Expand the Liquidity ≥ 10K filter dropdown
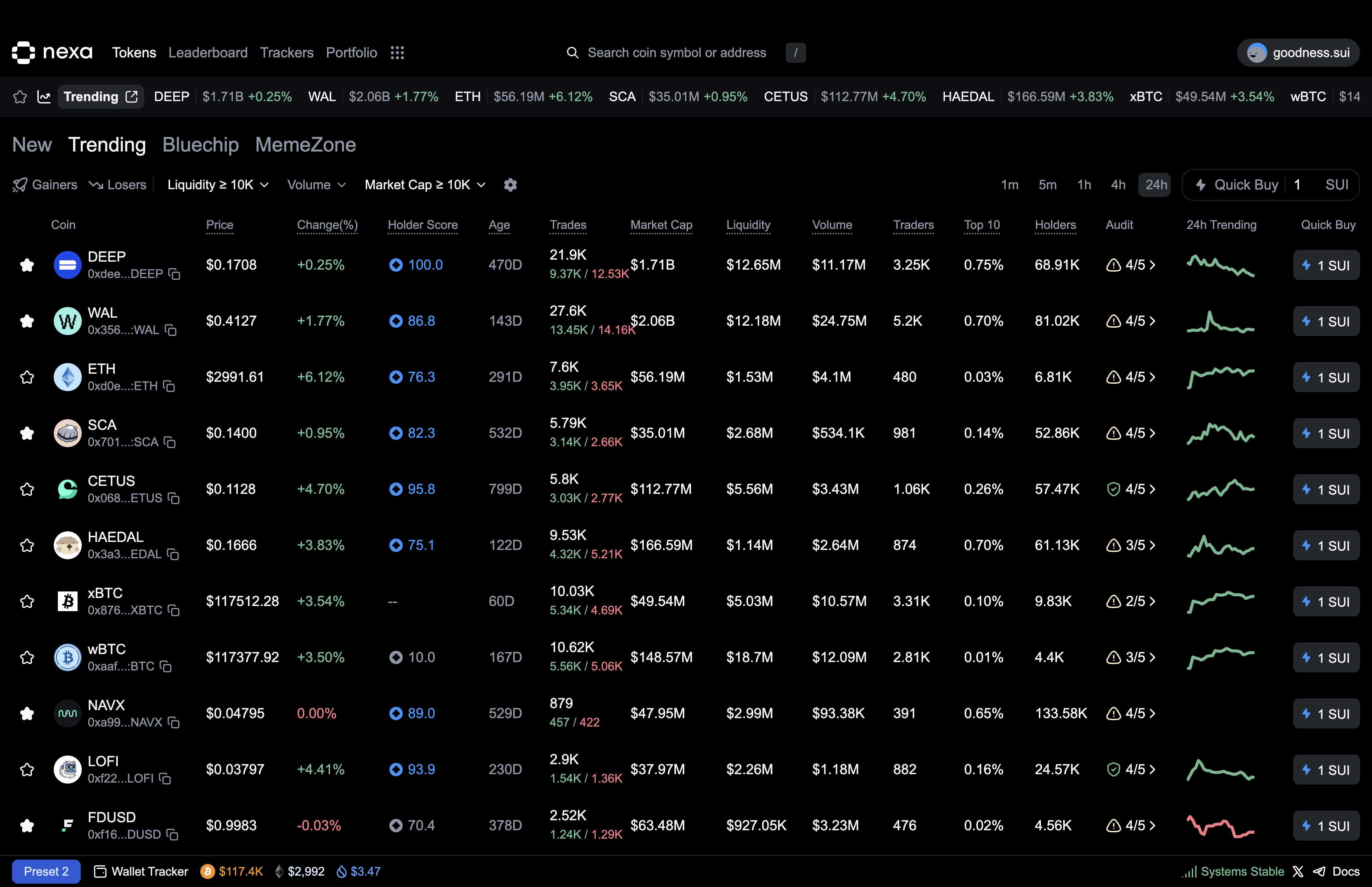Screen dimensions: 1372x887 [x=218, y=185]
